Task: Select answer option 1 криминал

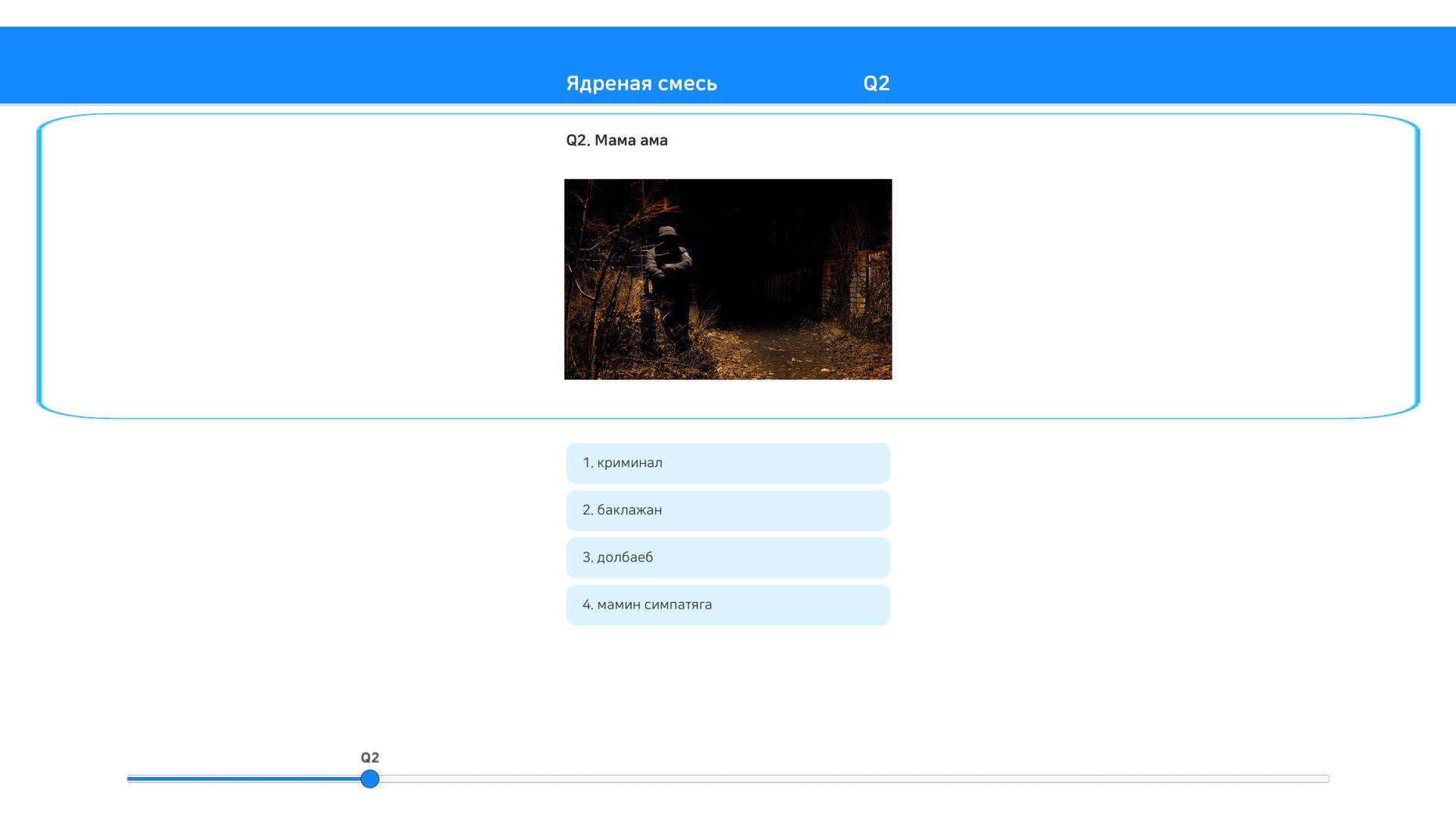Action: coord(726,463)
